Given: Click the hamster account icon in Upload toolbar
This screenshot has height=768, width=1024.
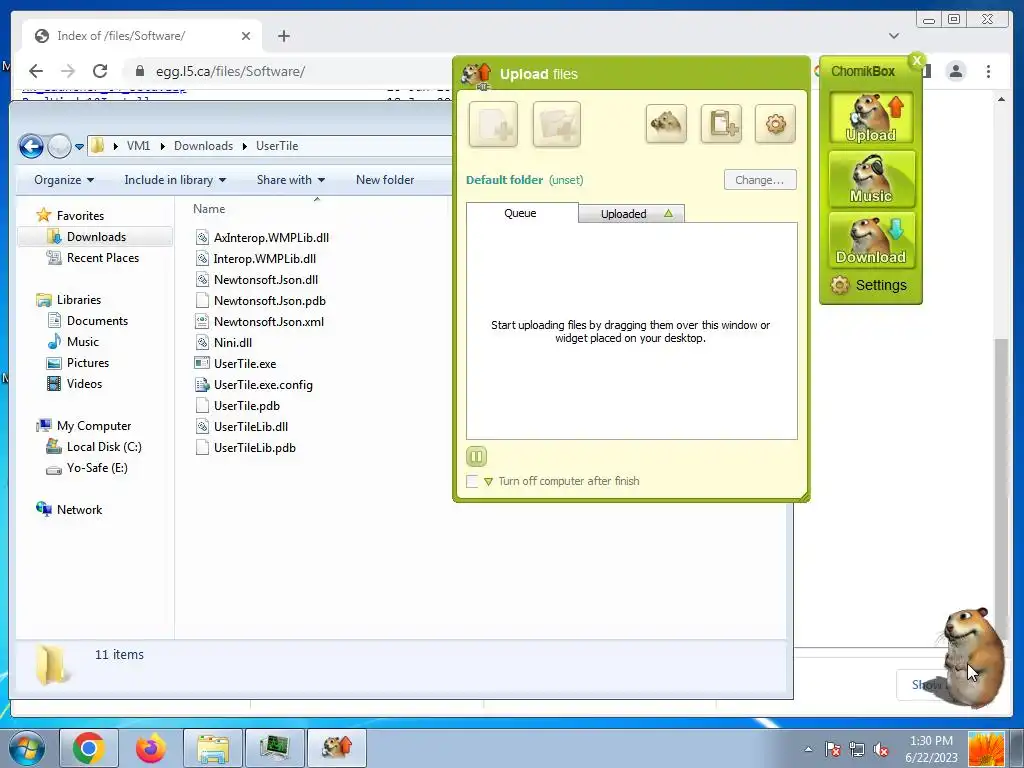Looking at the screenshot, I should (x=666, y=123).
